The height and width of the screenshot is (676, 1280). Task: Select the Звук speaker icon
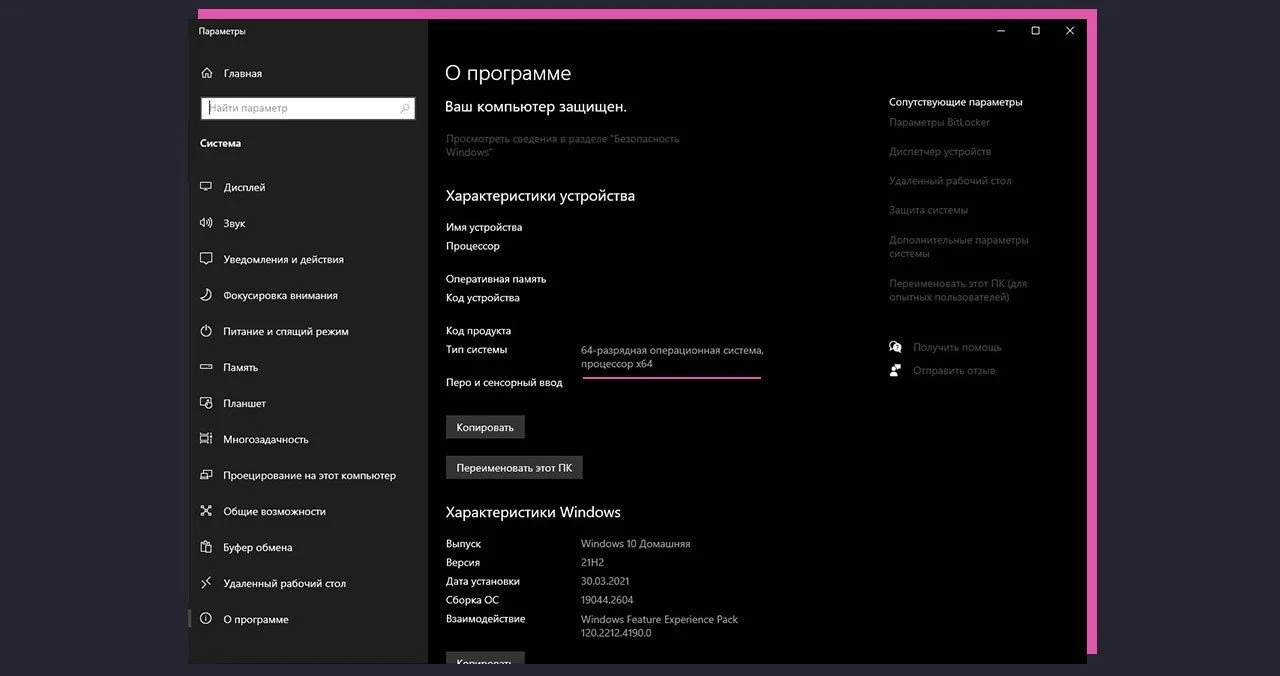click(x=206, y=223)
